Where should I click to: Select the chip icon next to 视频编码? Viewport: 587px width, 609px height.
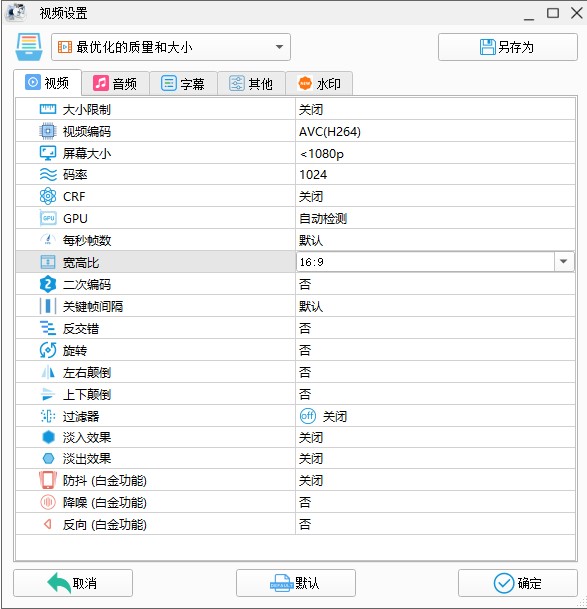click(x=48, y=131)
